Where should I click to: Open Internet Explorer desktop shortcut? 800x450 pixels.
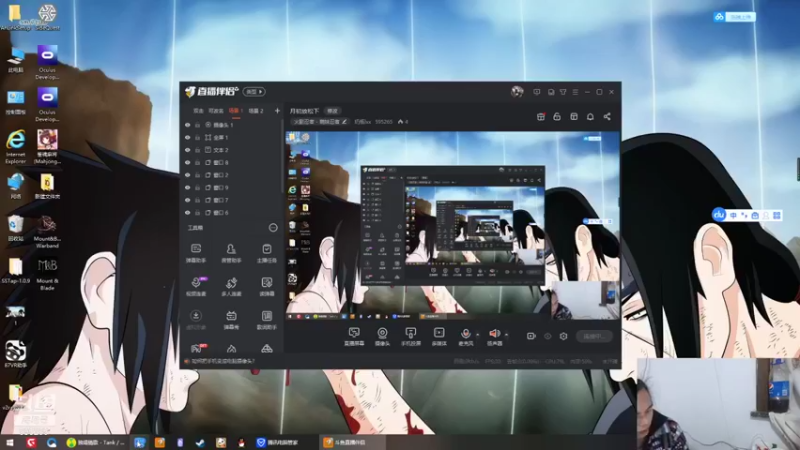tap(16, 146)
